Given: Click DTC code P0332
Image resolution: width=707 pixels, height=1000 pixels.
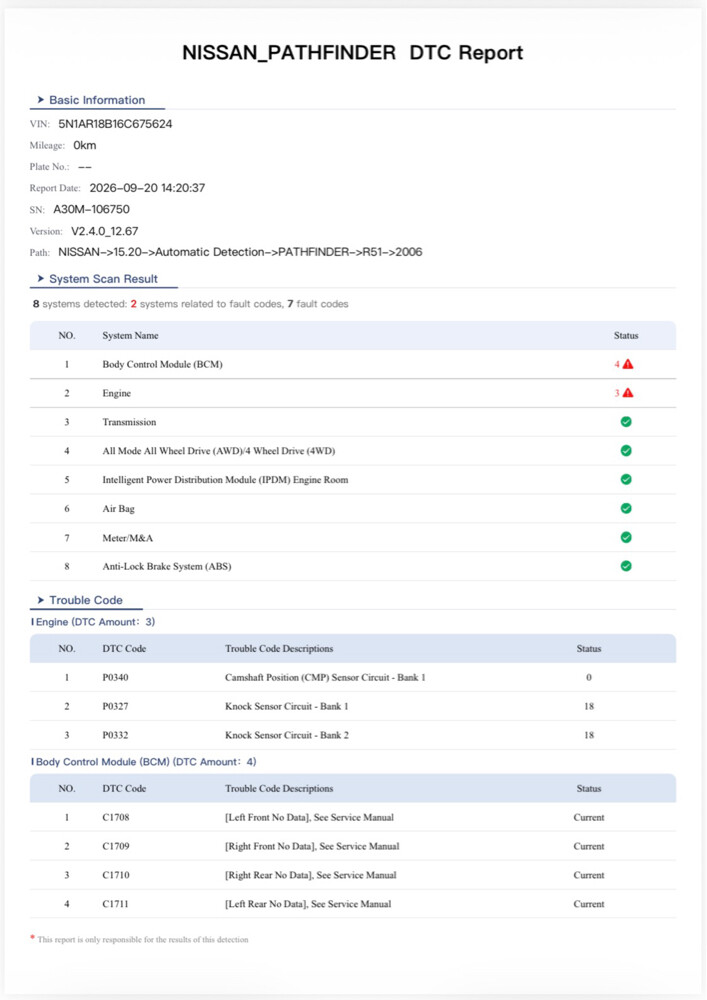Looking at the screenshot, I should tap(115, 735).
